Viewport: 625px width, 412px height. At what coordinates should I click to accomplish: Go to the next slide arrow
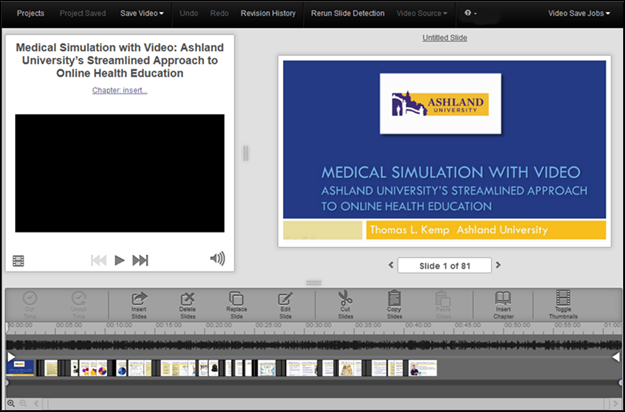click(x=498, y=265)
